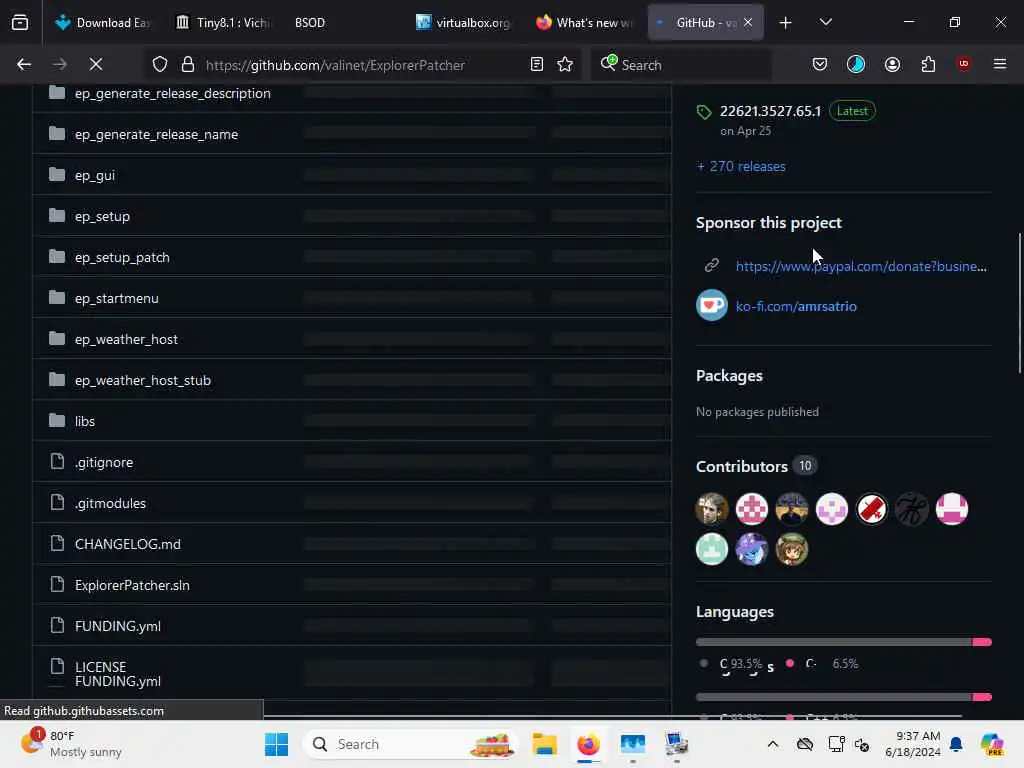Open File Explorer from taskbar
1024x768 pixels.
(x=544, y=744)
